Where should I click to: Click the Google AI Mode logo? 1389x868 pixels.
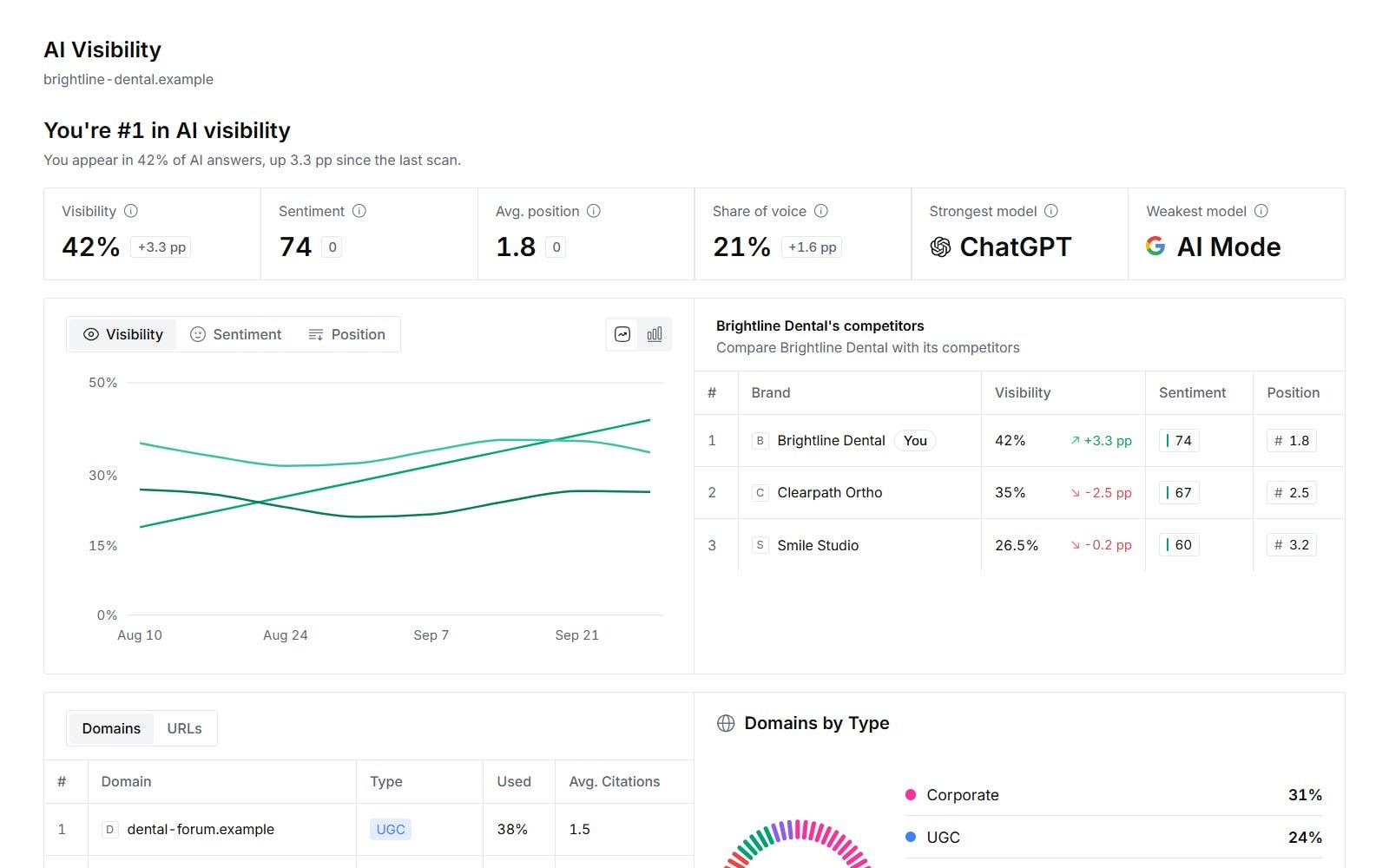(1155, 247)
